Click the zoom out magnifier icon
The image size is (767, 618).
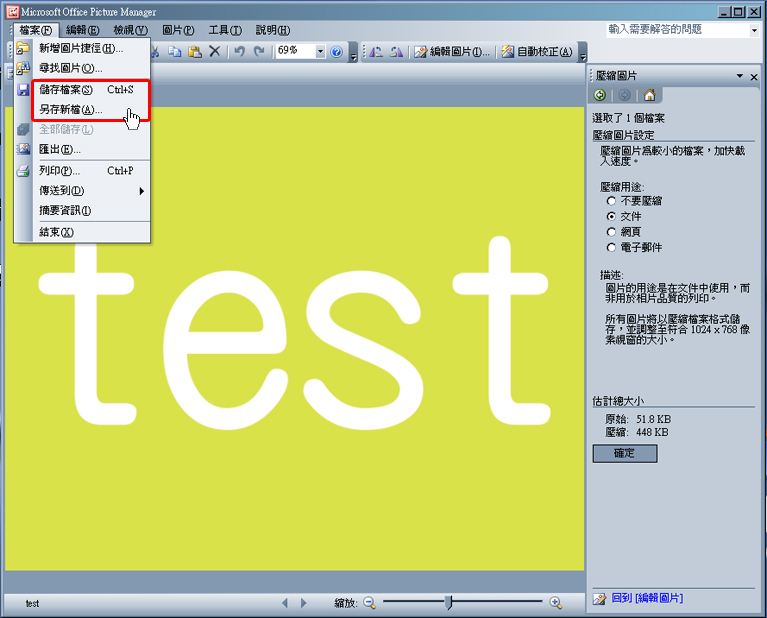tap(370, 603)
